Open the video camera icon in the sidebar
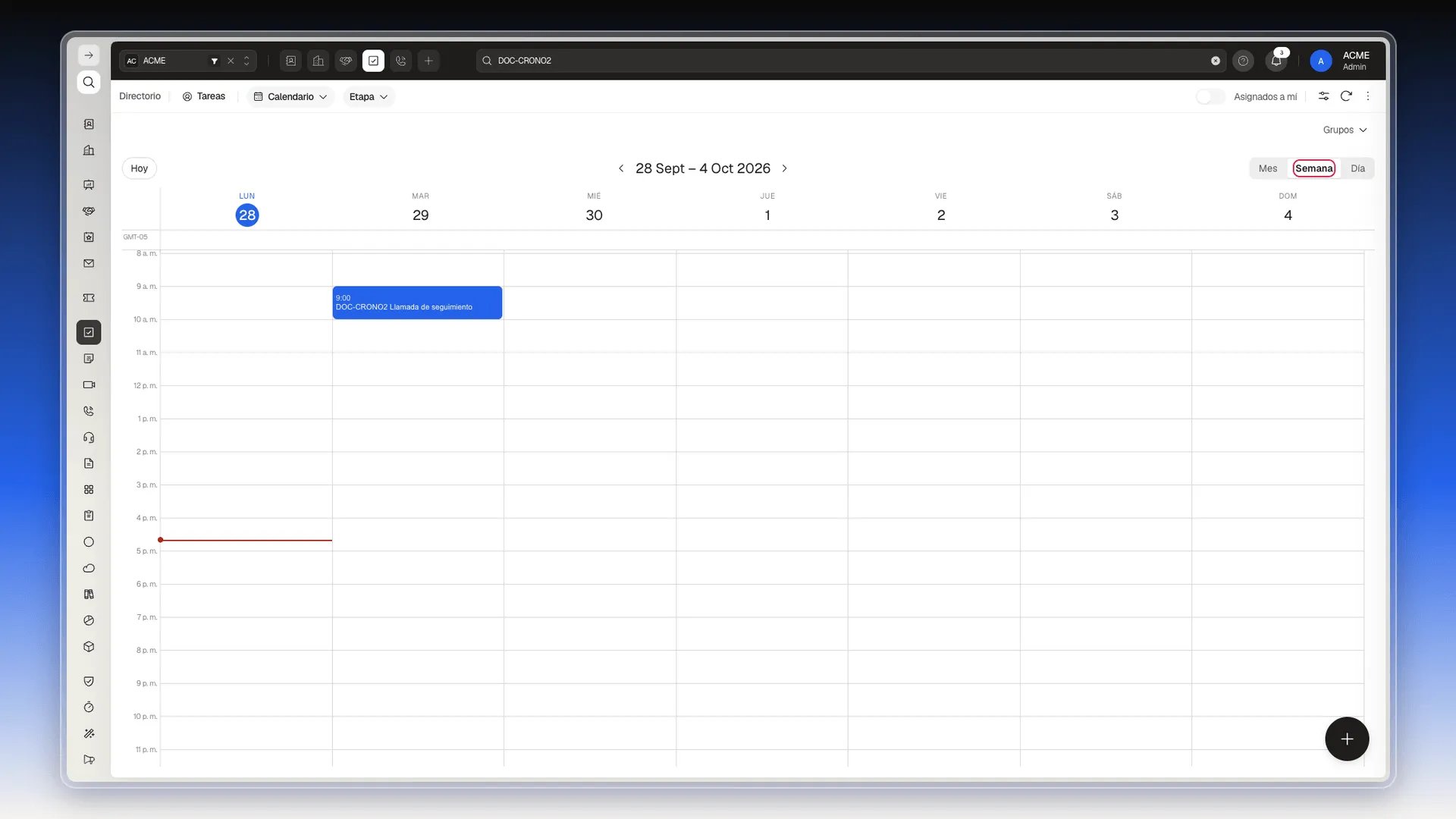This screenshot has width=1456, height=819. [x=89, y=384]
